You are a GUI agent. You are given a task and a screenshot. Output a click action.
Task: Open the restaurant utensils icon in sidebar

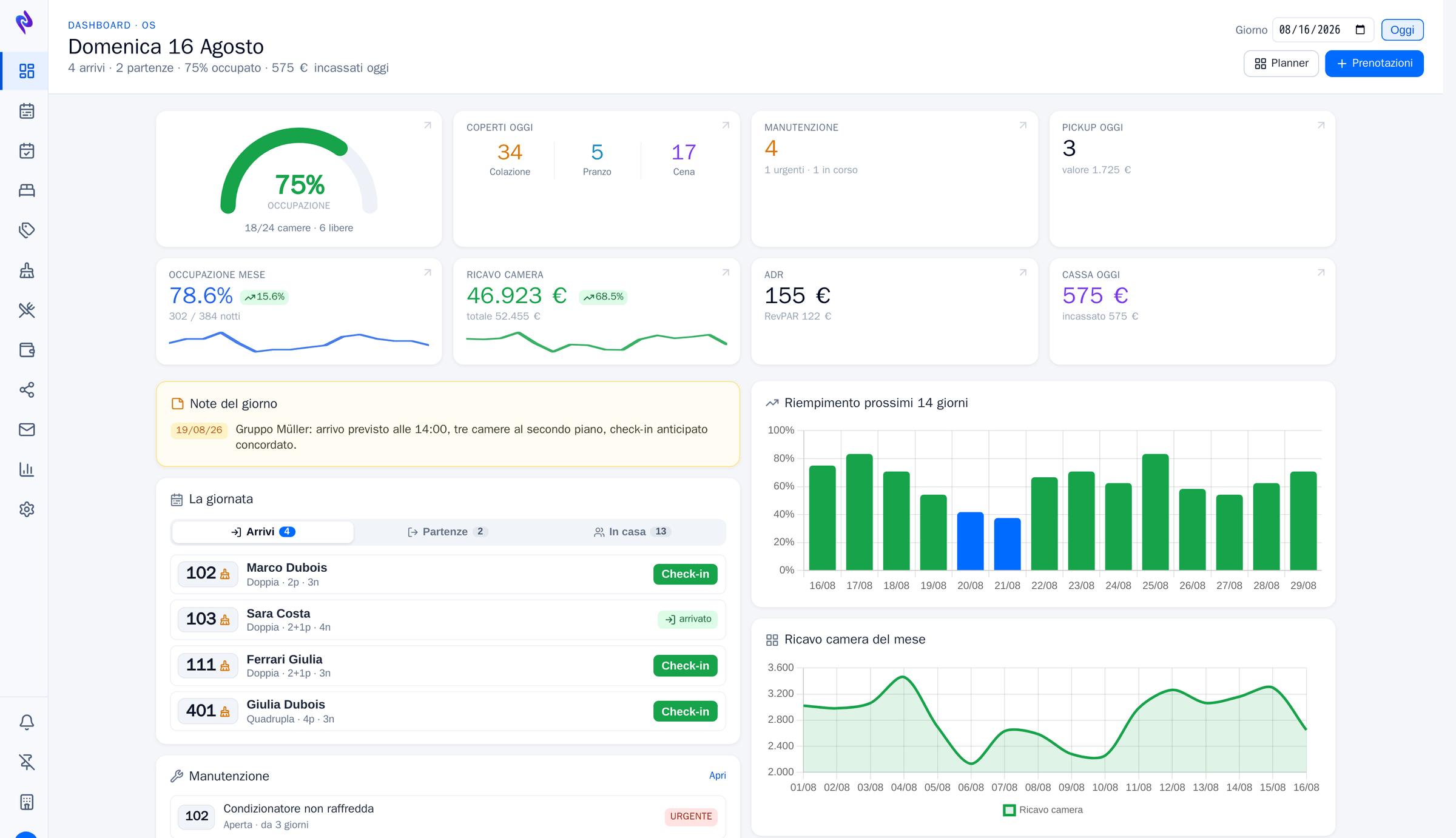point(27,310)
